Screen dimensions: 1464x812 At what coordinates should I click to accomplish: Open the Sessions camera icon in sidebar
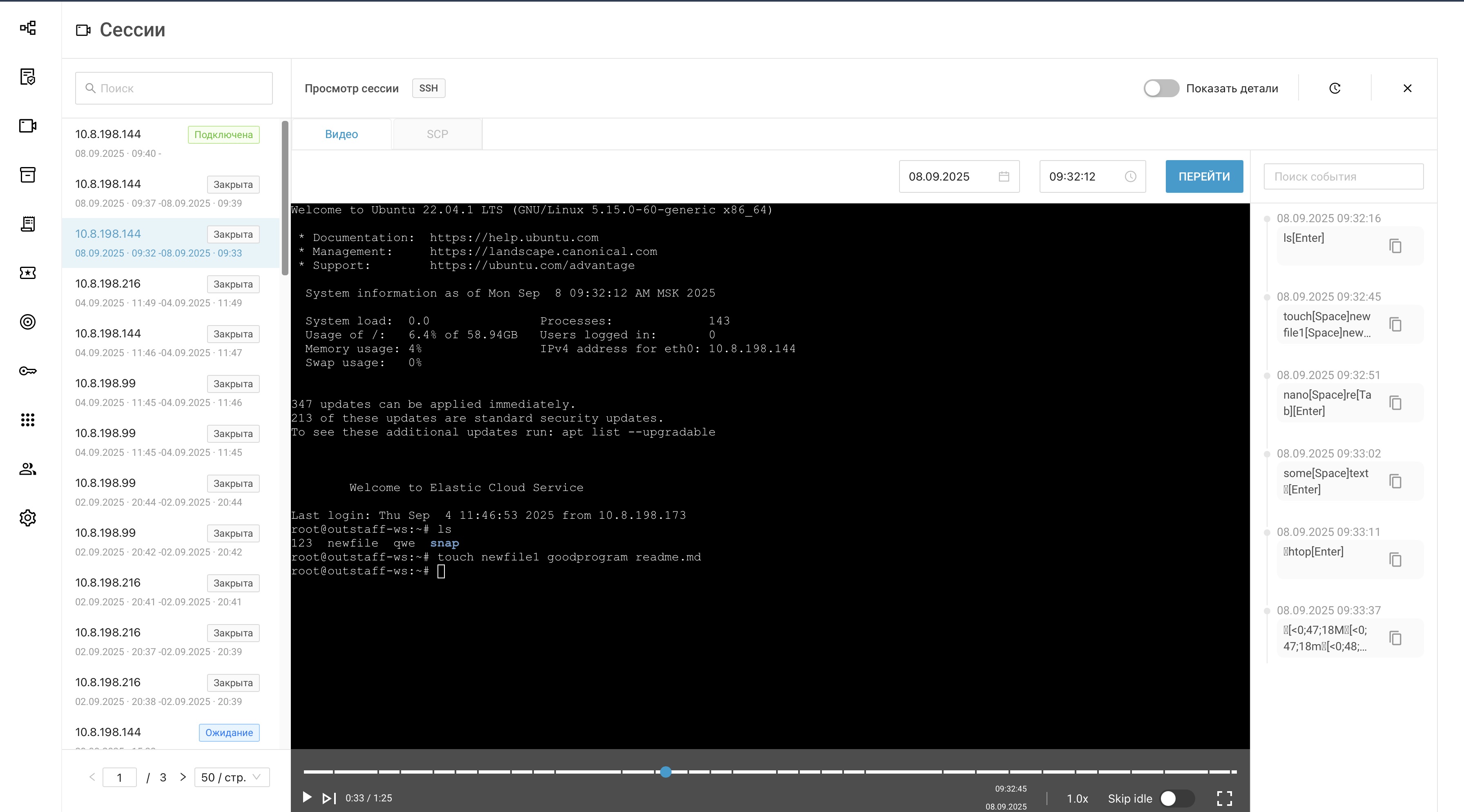(27, 125)
